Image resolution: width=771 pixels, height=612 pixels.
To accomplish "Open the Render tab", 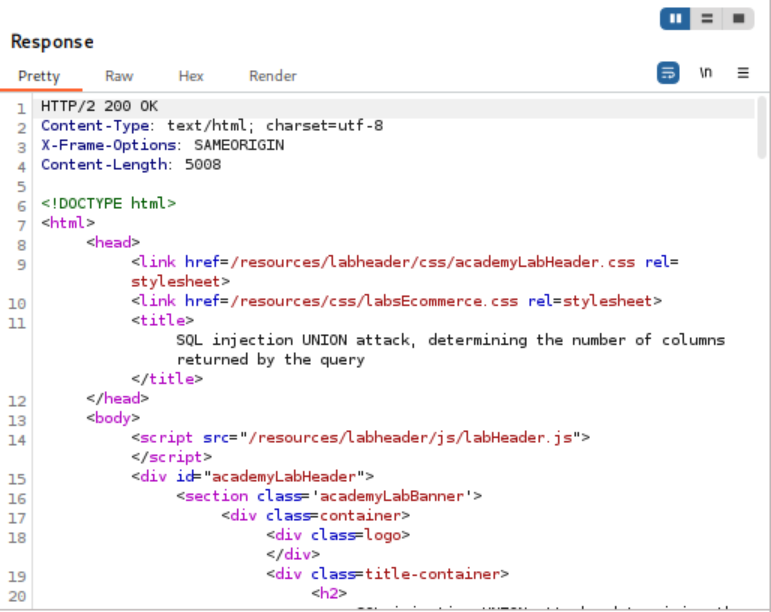I will coord(273,76).
